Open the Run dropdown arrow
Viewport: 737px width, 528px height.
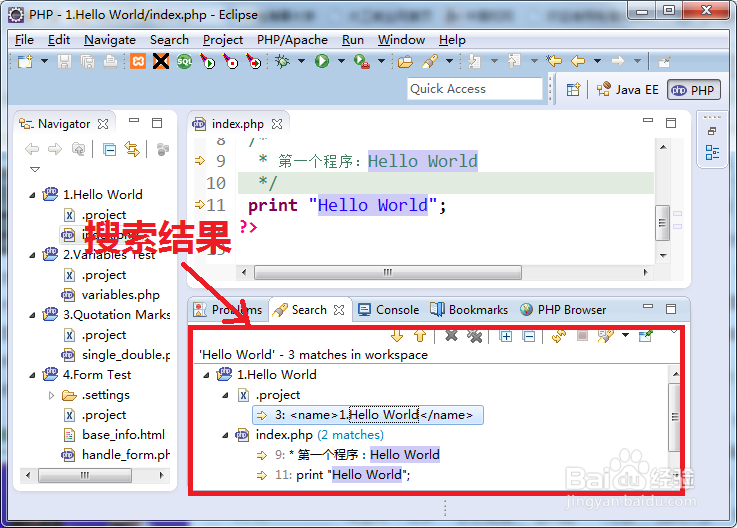pos(341,61)
